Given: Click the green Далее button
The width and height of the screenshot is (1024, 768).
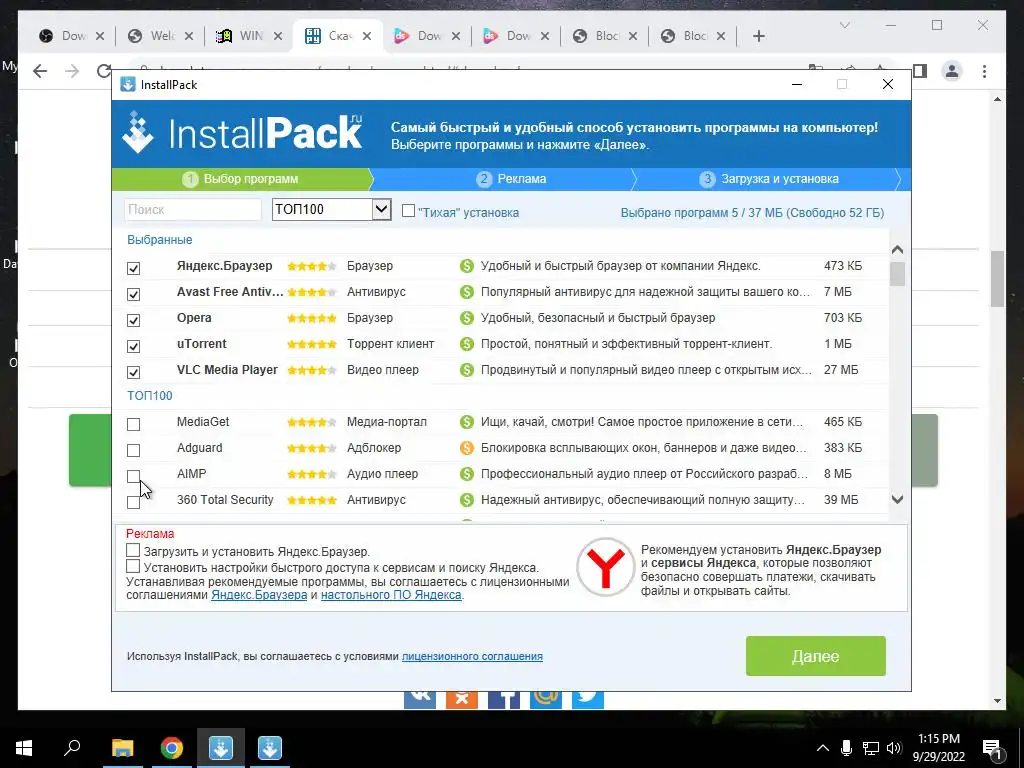Looking at the screenshot, I should coord(816,656).
